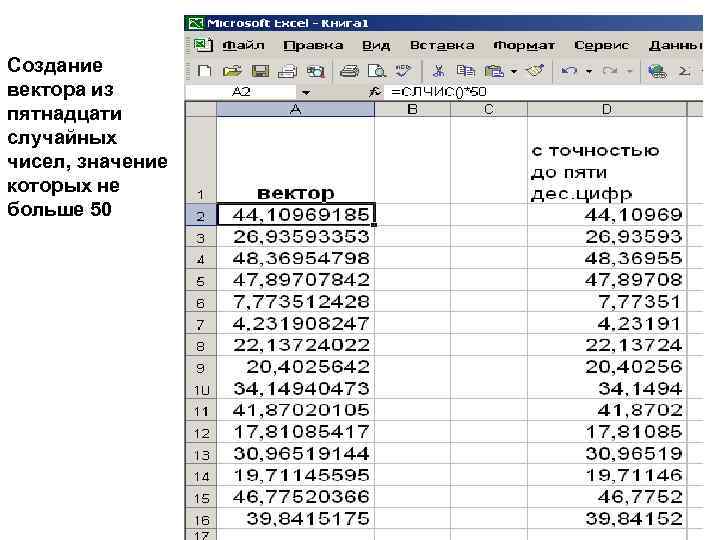Select cell with value 41,87020105

pyautogui.click(x=296, y=410)
